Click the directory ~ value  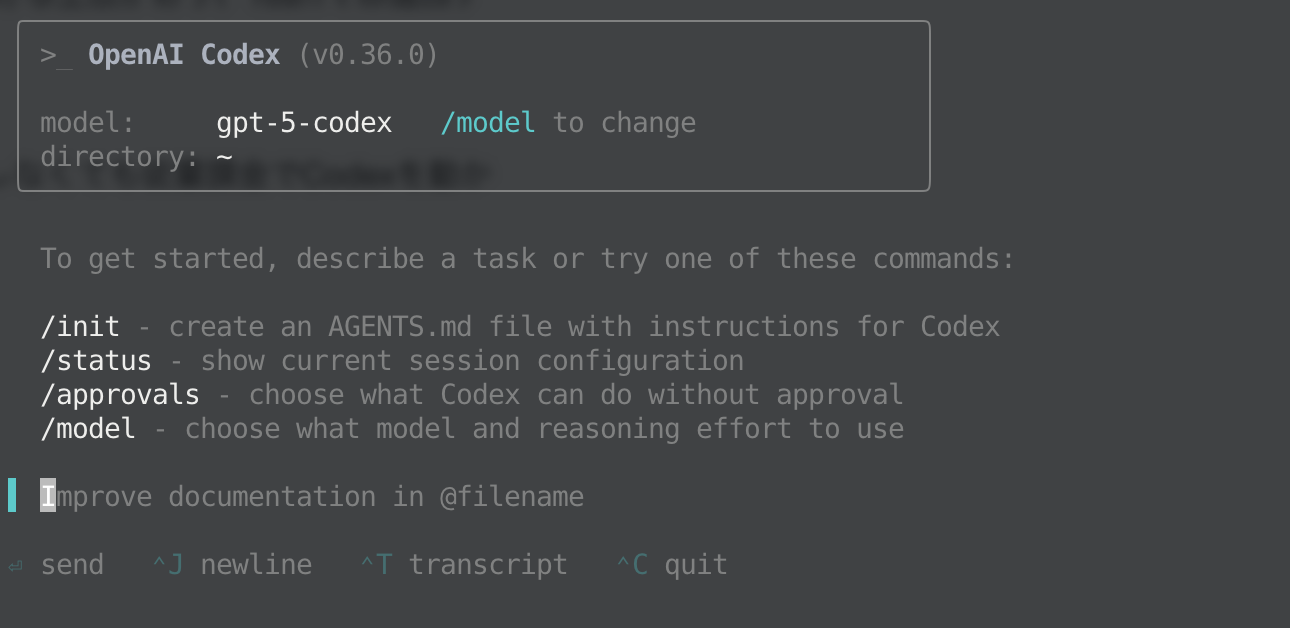pyautogui.click(x=223, y=156)
